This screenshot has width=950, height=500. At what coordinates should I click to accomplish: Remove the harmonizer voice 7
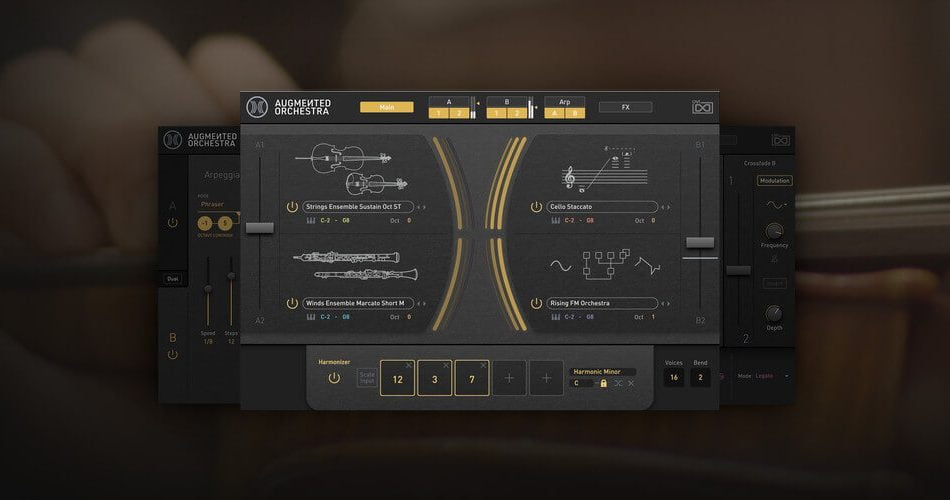tap(483, 365)
